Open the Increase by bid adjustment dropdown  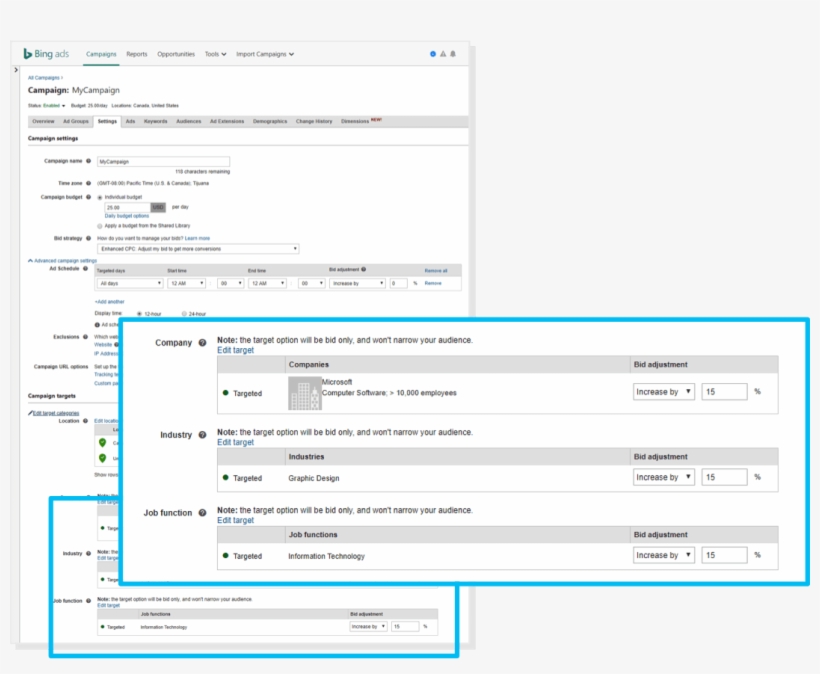coord(664,390)
